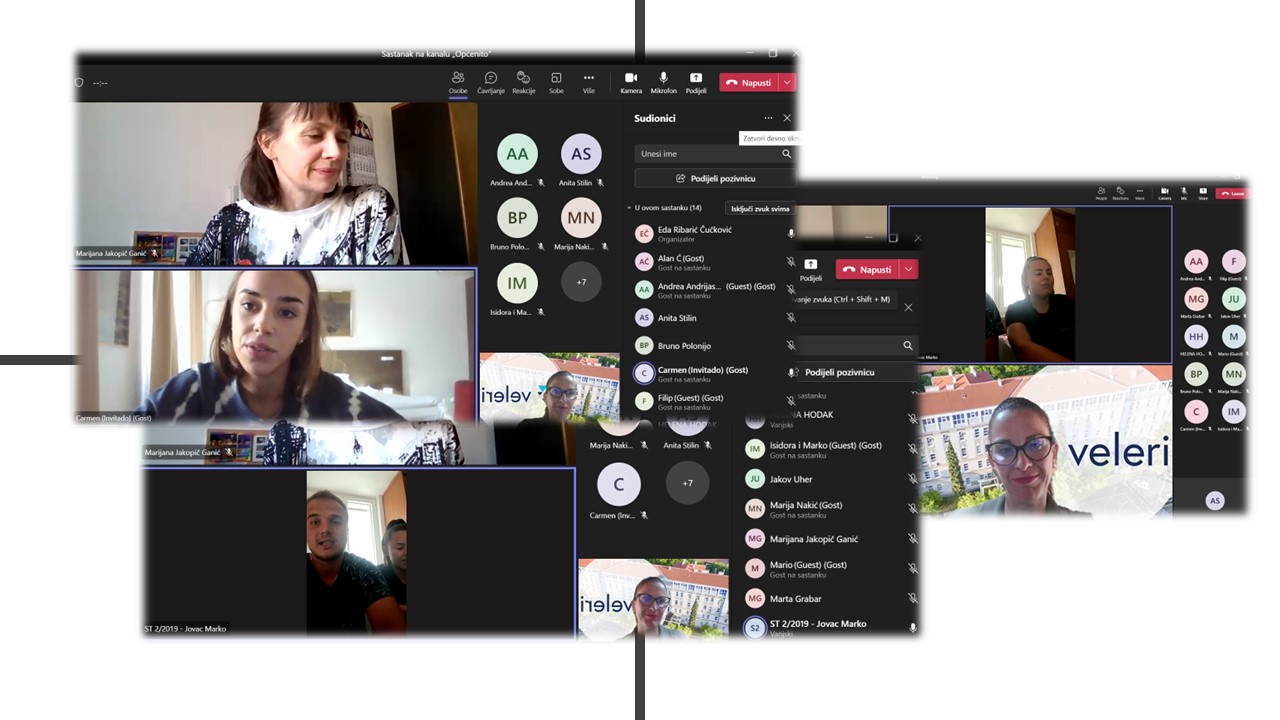
Task: Select Anita Stilin in participant list
Action: point(677,318)
